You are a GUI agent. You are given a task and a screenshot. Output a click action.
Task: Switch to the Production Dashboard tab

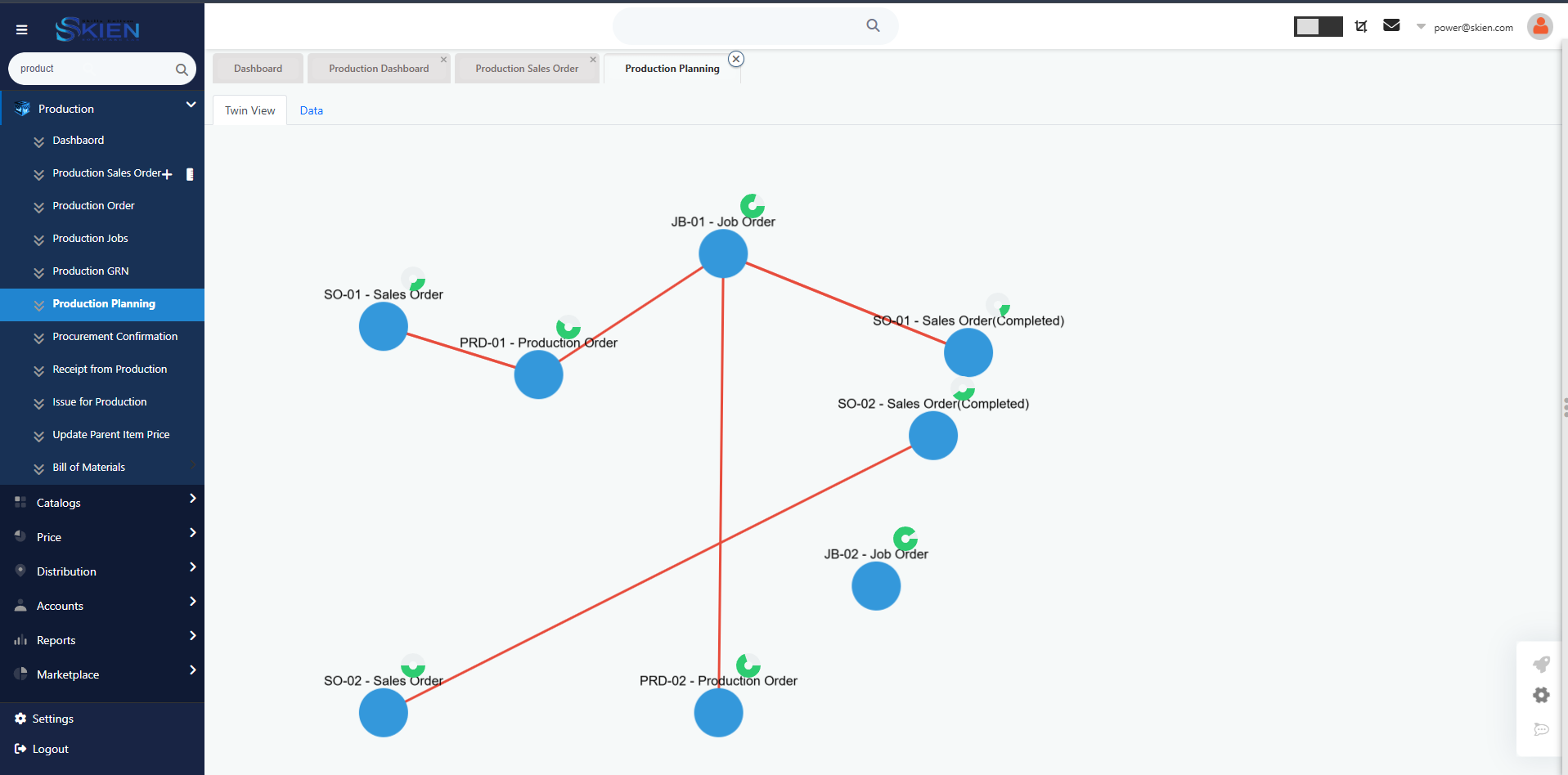[x=379, y=69]
